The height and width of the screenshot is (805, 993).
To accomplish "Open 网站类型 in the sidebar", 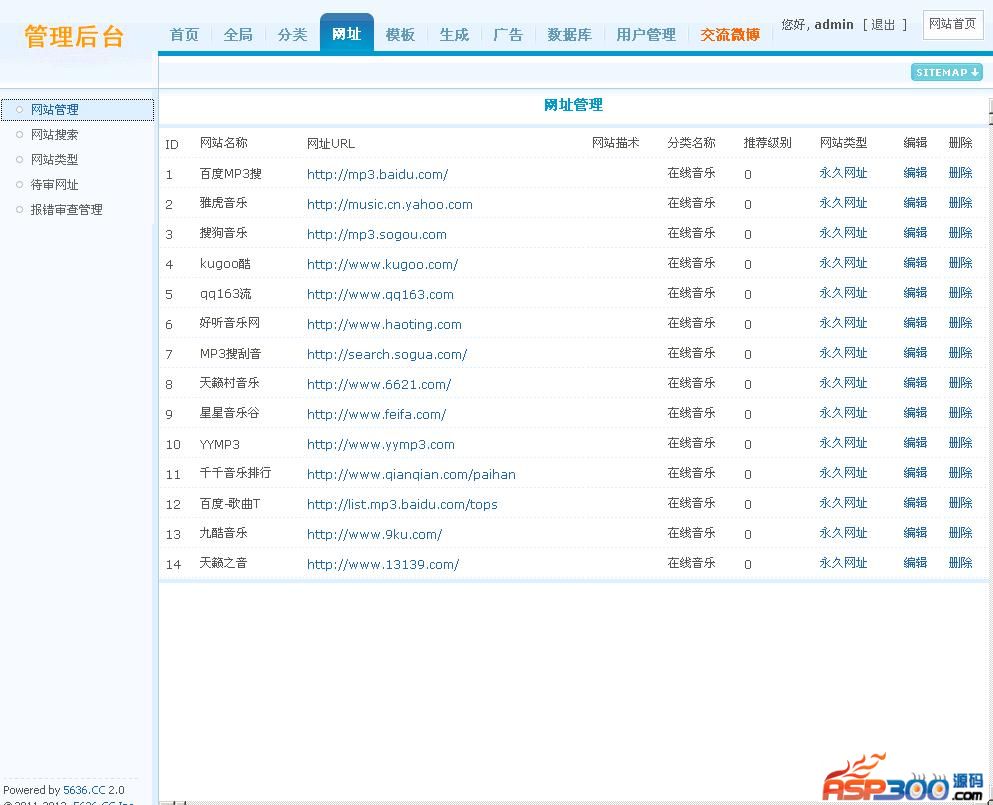I will click(x=54, y=160).
